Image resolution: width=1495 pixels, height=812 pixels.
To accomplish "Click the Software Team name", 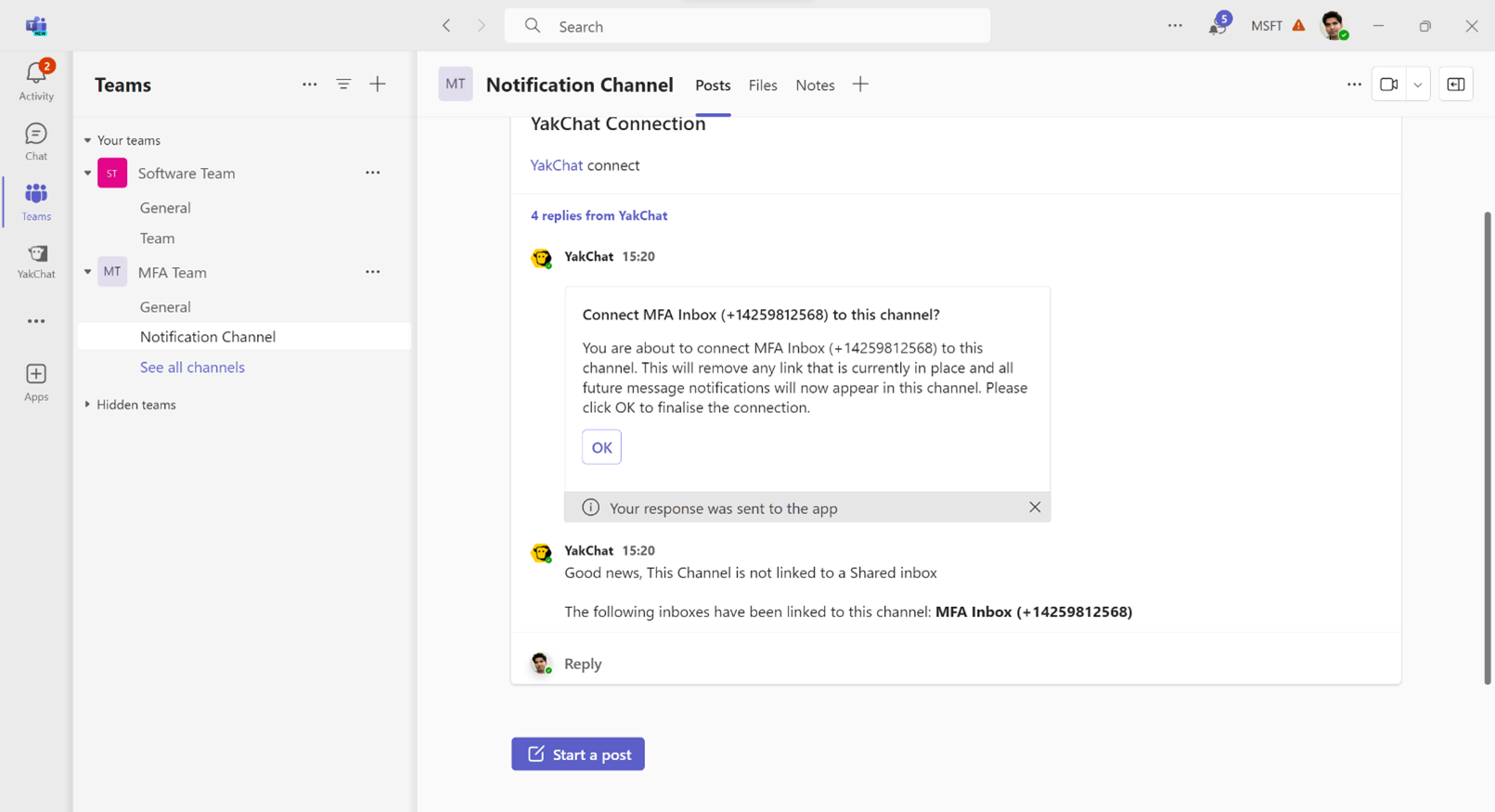I will click(187, 174).
